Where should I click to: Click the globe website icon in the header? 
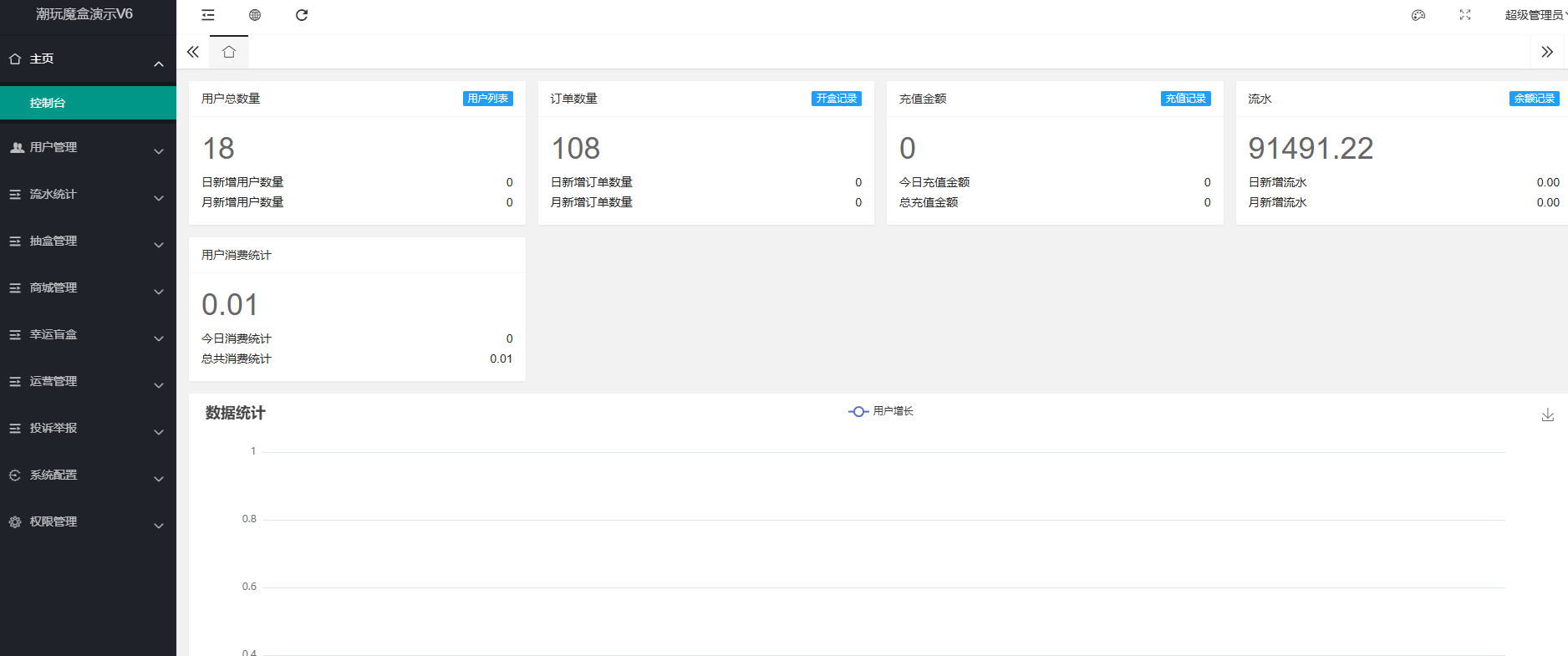pos(255,15)
